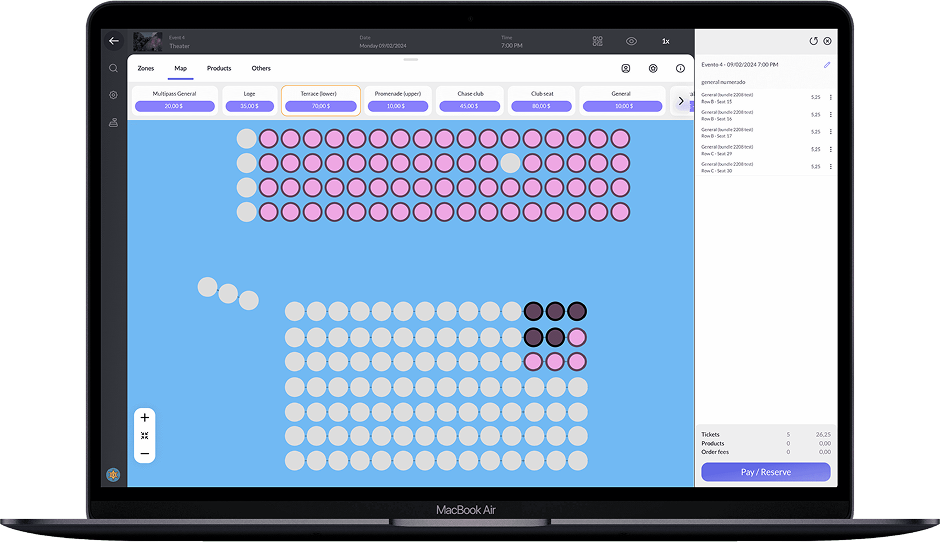Viewport: 940px width, 542px height.
Task: Click the reset order refresh icon
Action: (x=813, y=41)
